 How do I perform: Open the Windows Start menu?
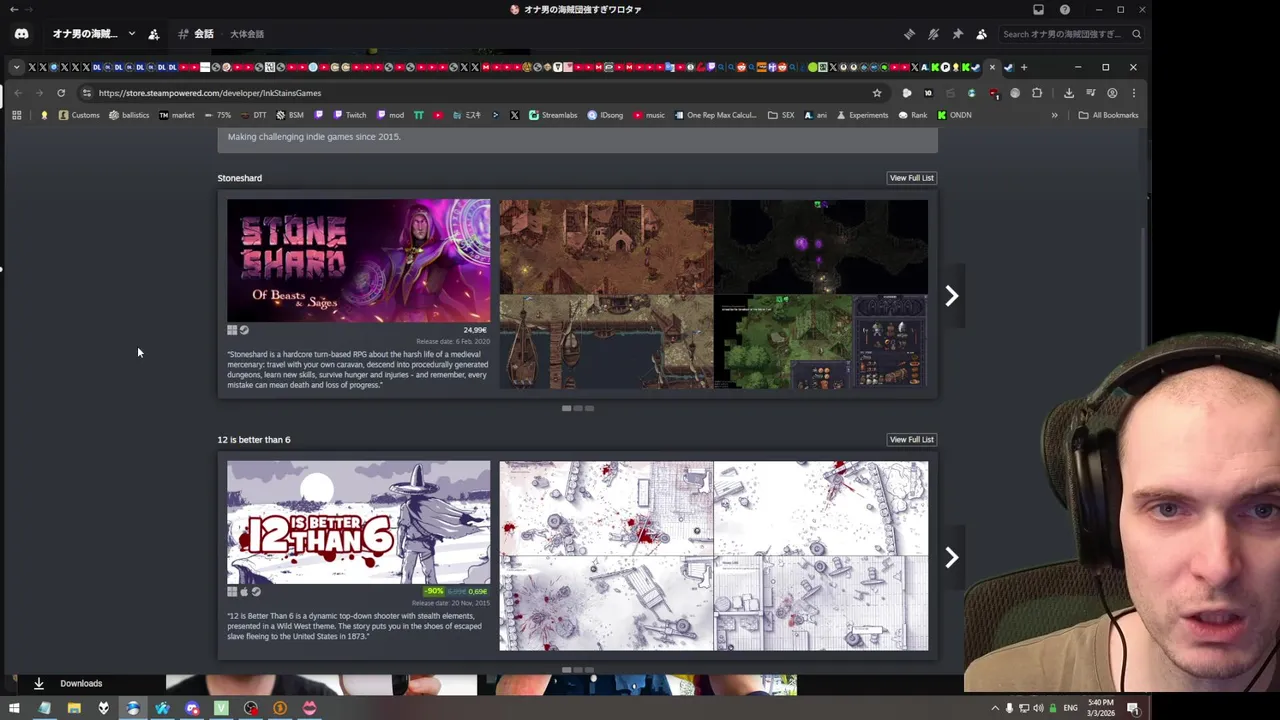click(x=14, y=708)
